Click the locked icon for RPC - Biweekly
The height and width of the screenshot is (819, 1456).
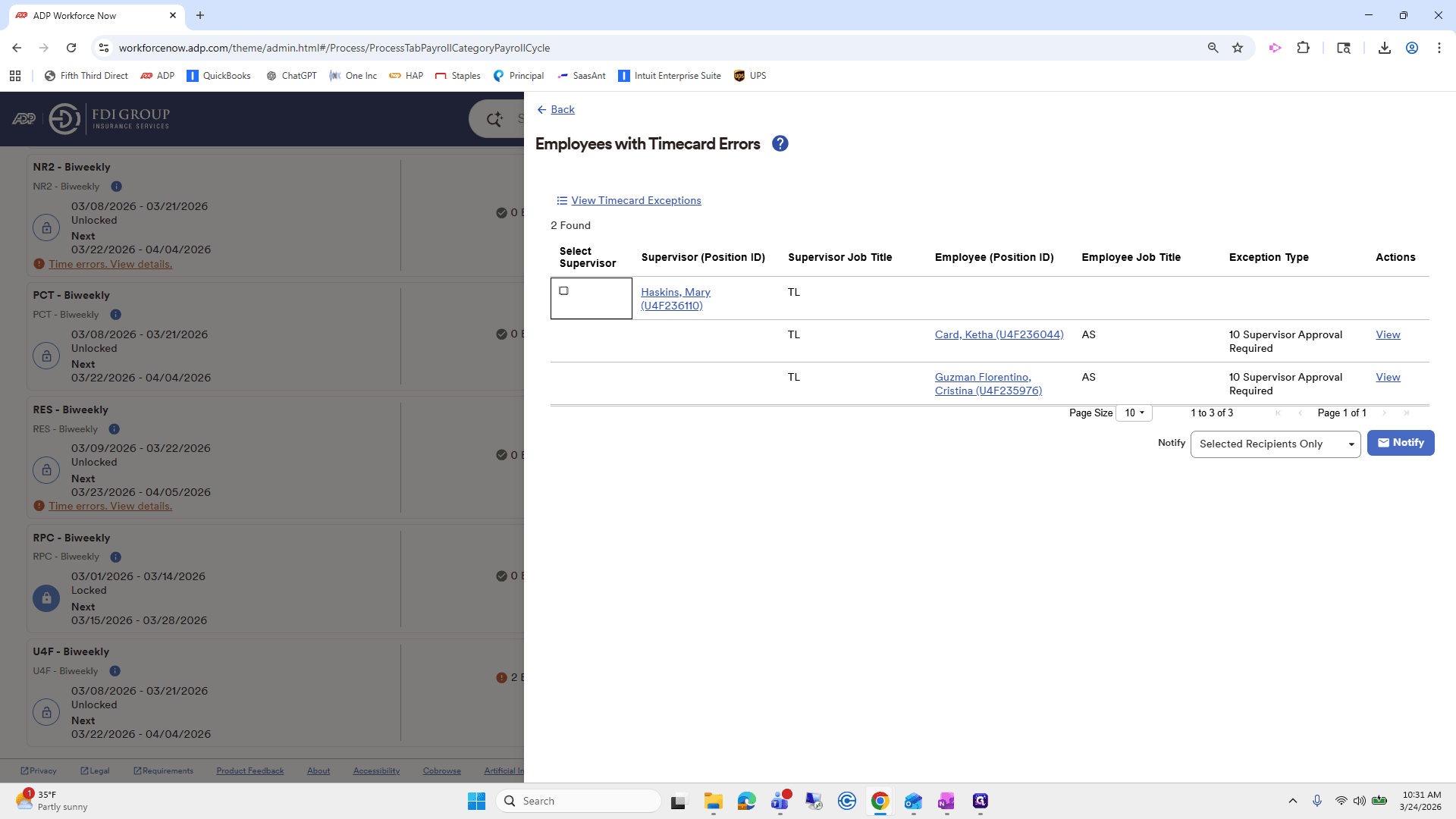(46, 598)
